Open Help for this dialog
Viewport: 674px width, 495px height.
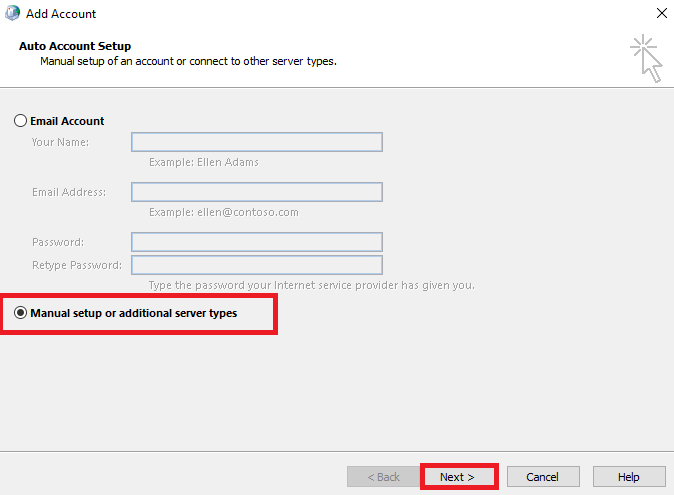tap(629, 477)
